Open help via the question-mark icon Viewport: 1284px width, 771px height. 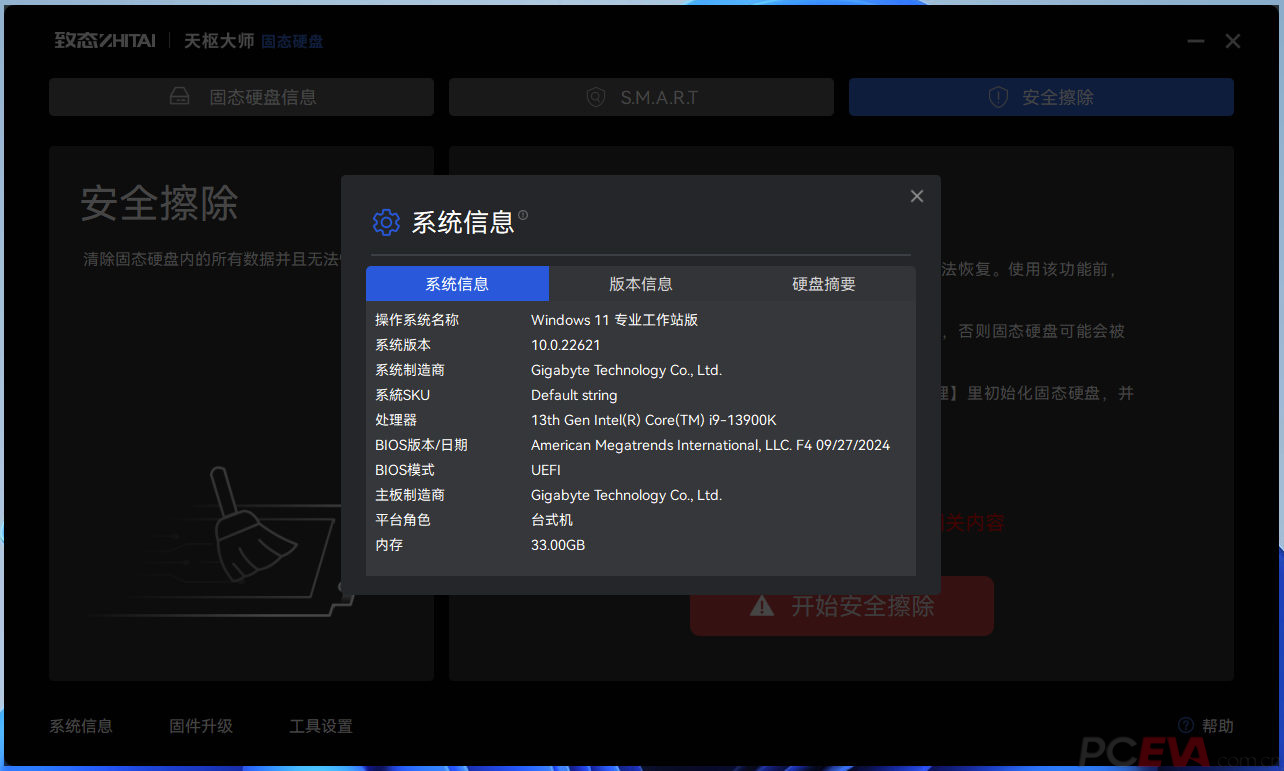1186,726
